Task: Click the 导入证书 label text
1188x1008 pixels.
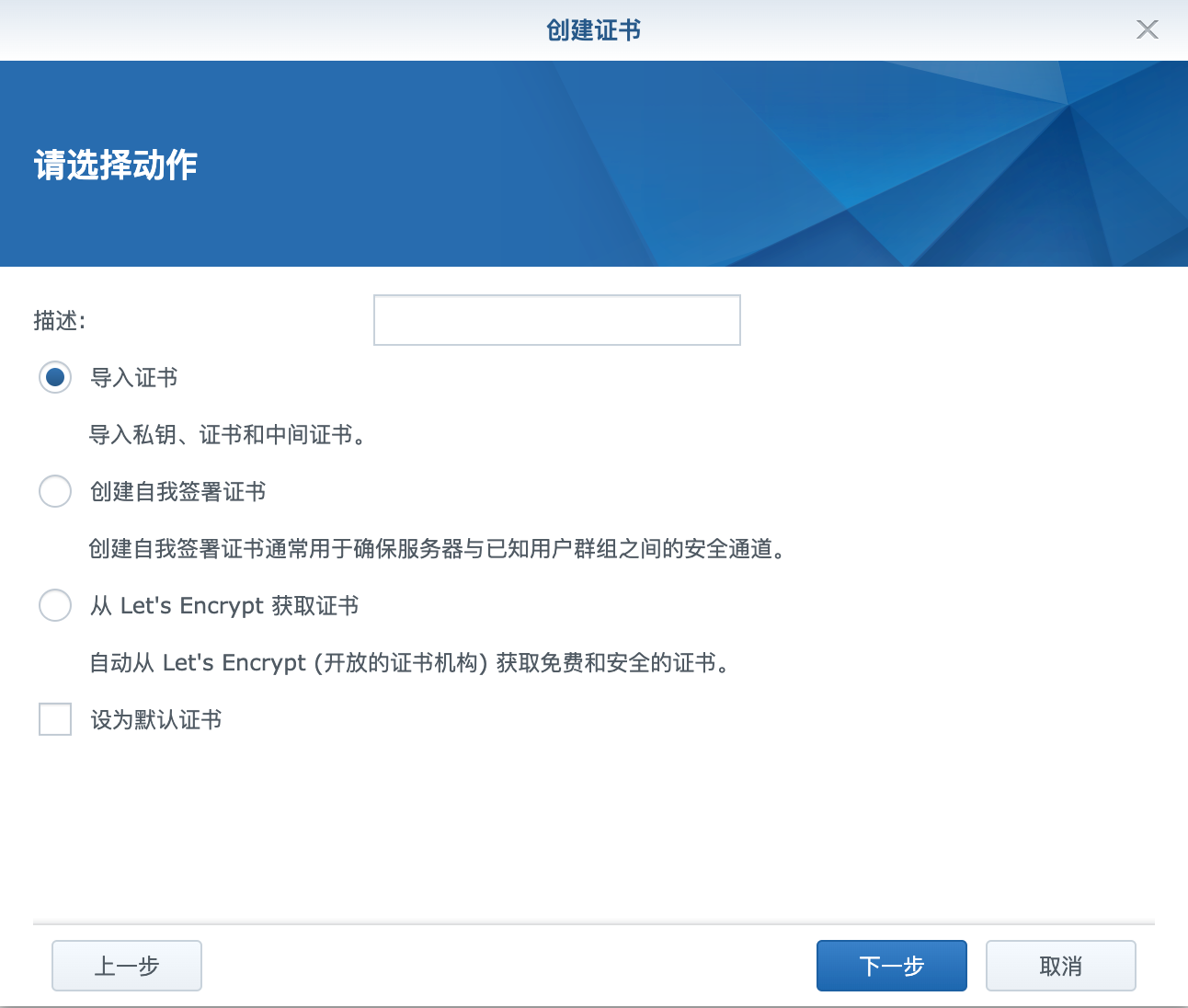Action: (135, 377)
